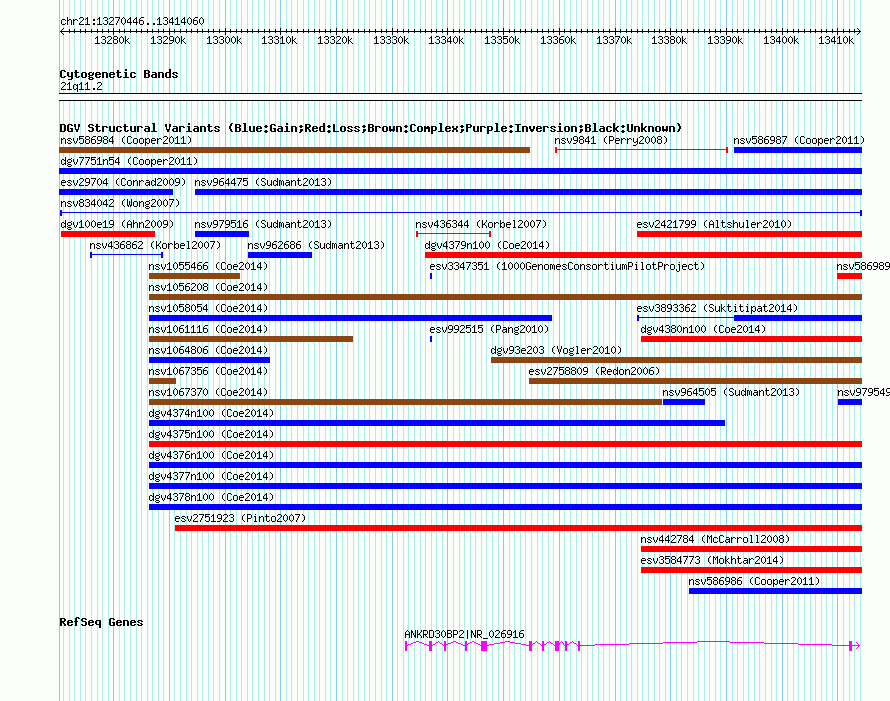Click the blue bar under dgv7751n54
Screen dimensions: 890x701
tap(461, 171)
